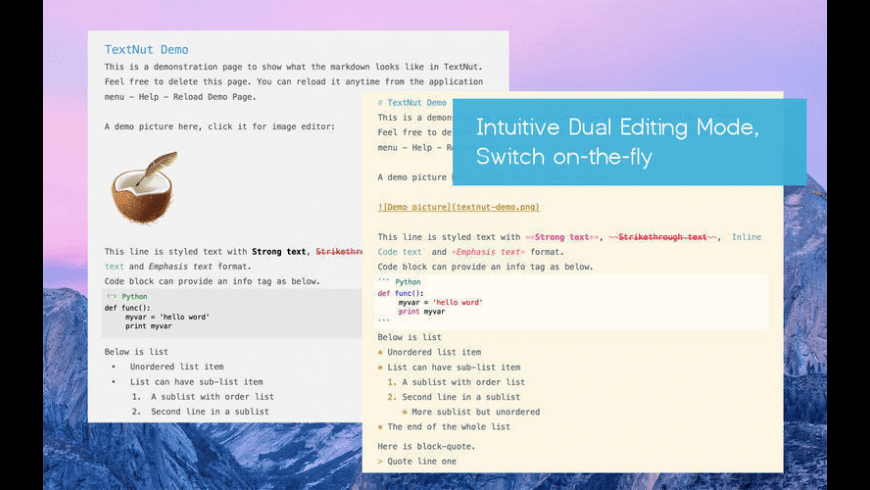Image resolution: width=870 pixels, height=490 pixels.
Task: Click "myvar = 'hello word'" in the rendered gray code block
Action: click(167, 317)
